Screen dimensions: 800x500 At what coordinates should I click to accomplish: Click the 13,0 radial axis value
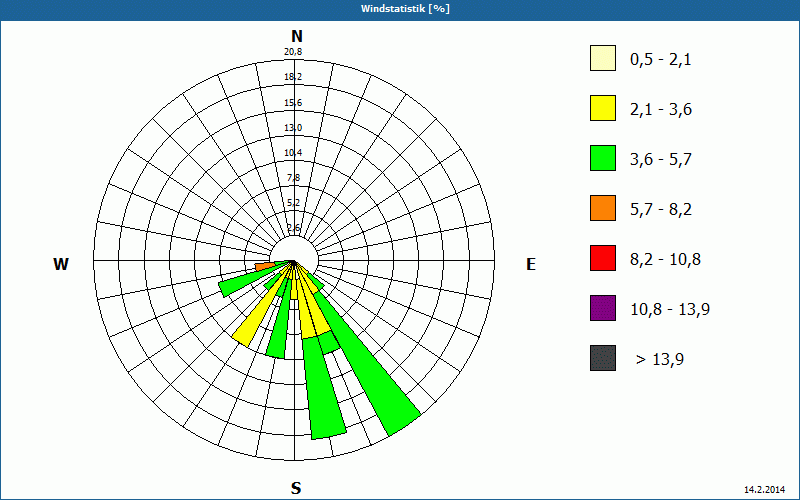pyautogui.click(x=293, y=128)
